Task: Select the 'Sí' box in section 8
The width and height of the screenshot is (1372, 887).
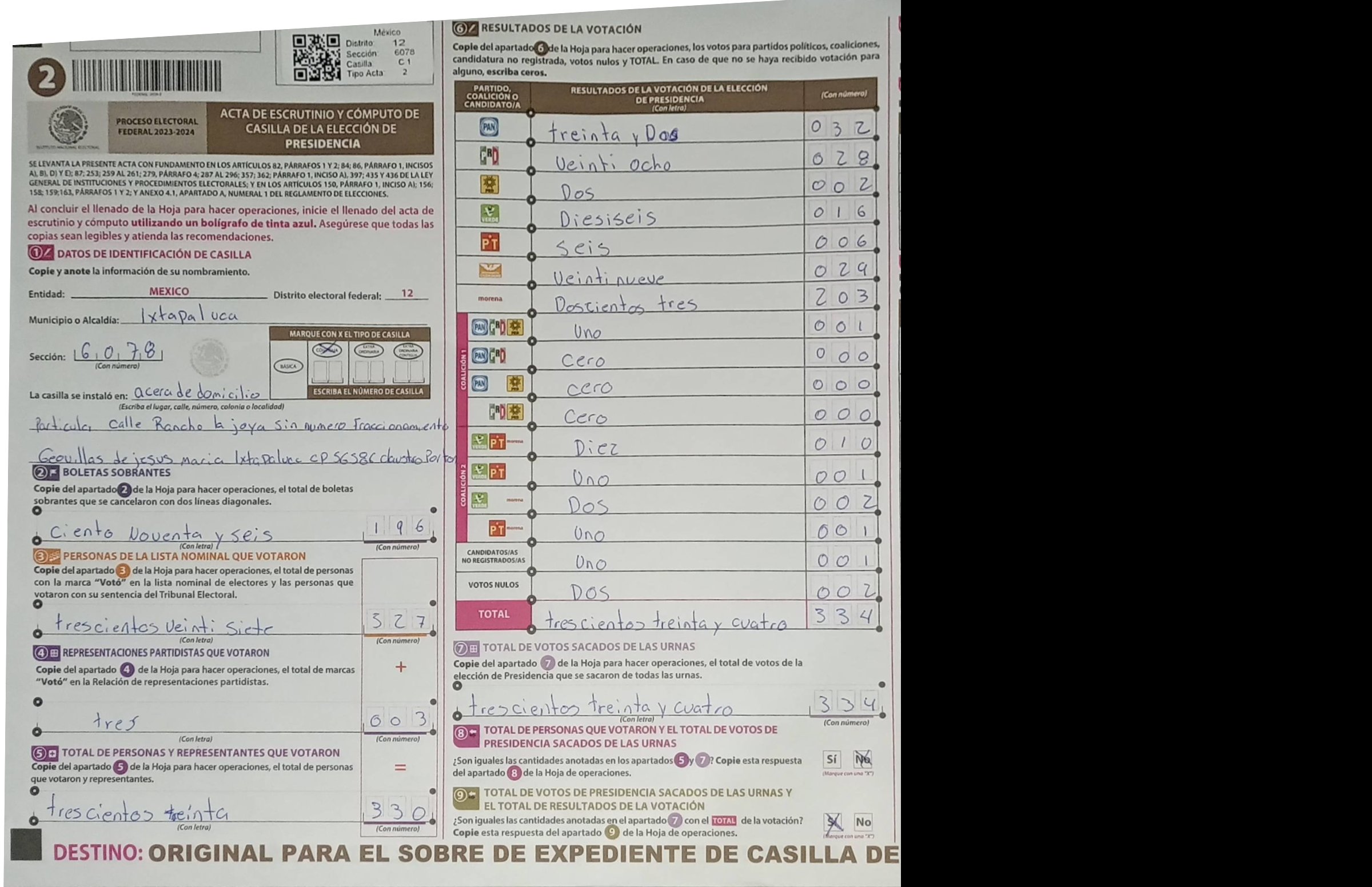Action: tap(831, 759)
